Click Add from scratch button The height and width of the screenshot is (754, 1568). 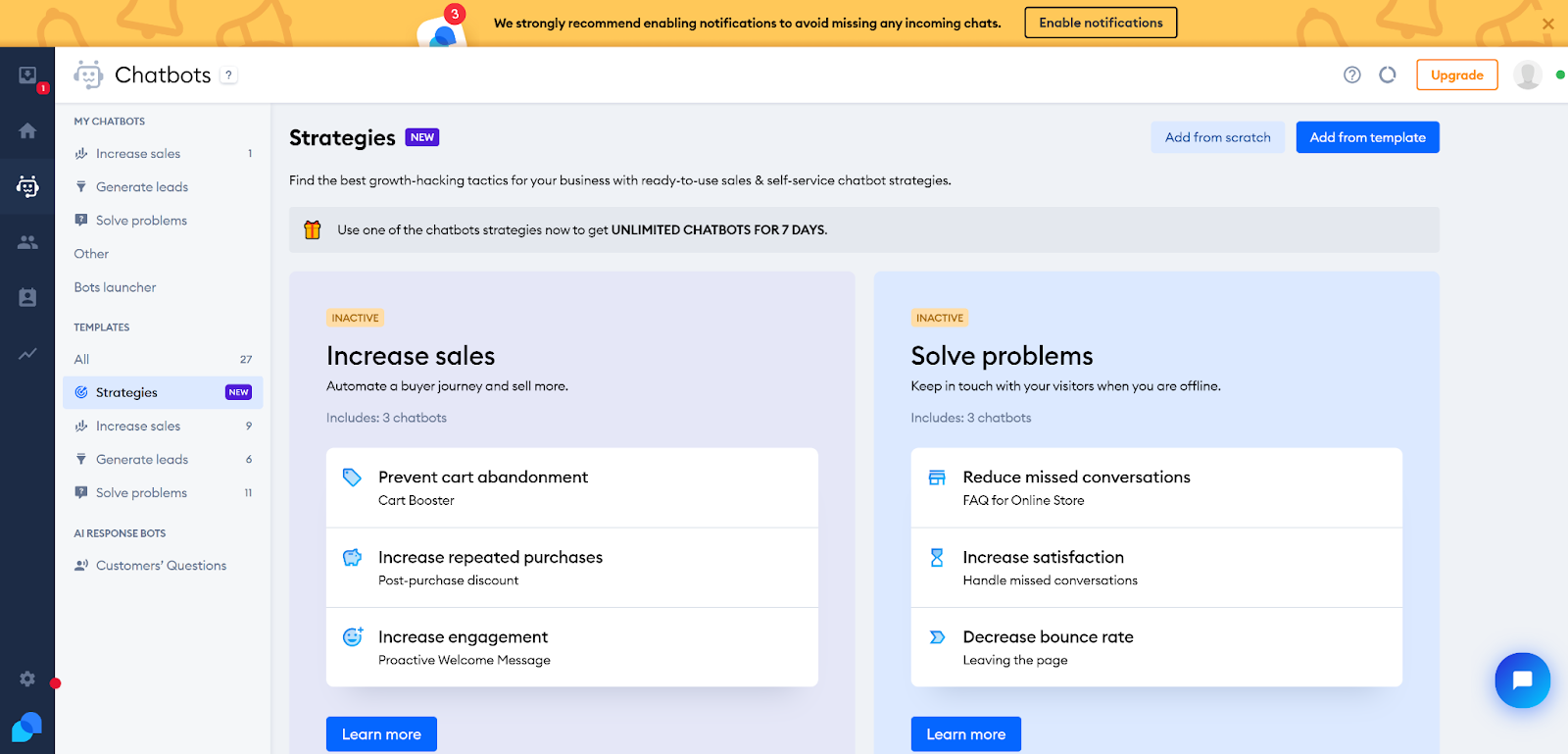tap(1217, 137)
